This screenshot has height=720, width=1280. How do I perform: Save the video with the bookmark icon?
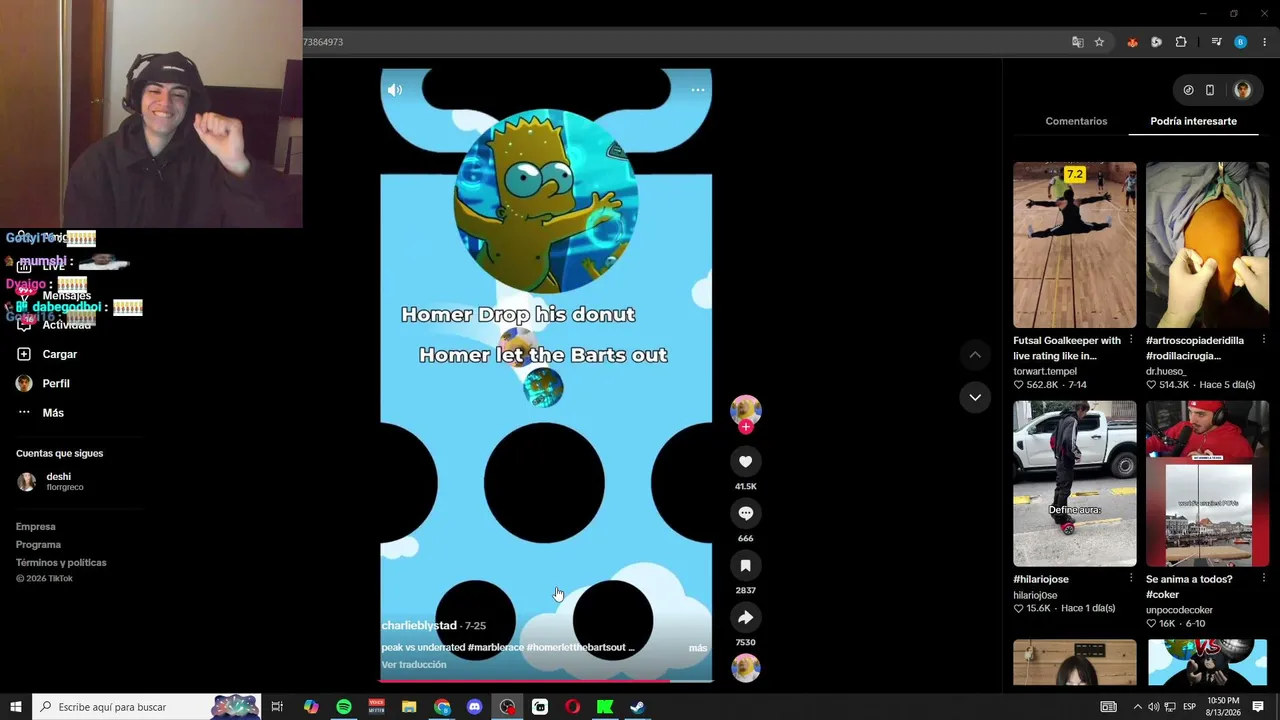(x=745, y=565)
